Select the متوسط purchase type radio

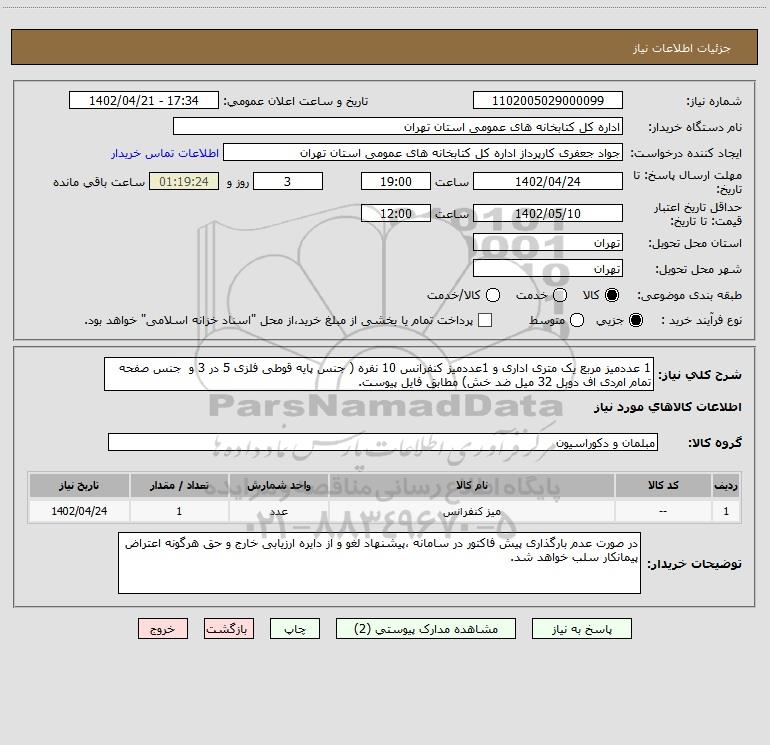coord(577,320)
